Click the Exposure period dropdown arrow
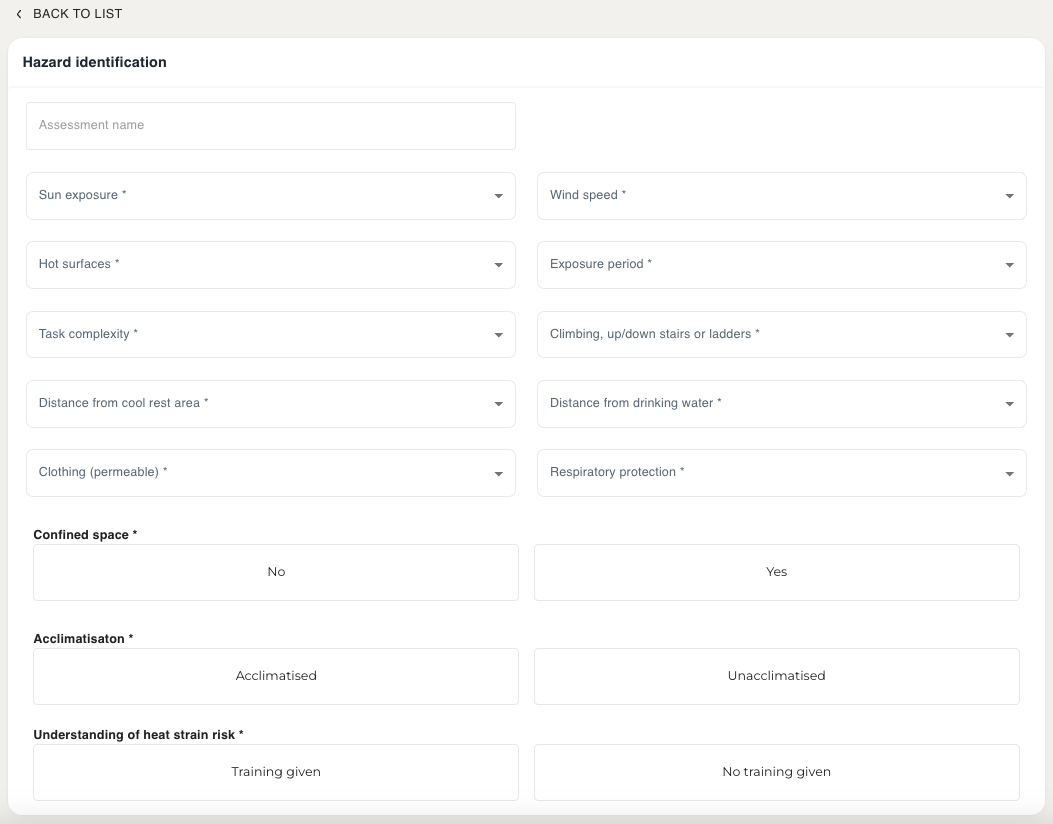The height and width of the screenshot is (824, 1053). (1009, 266)
